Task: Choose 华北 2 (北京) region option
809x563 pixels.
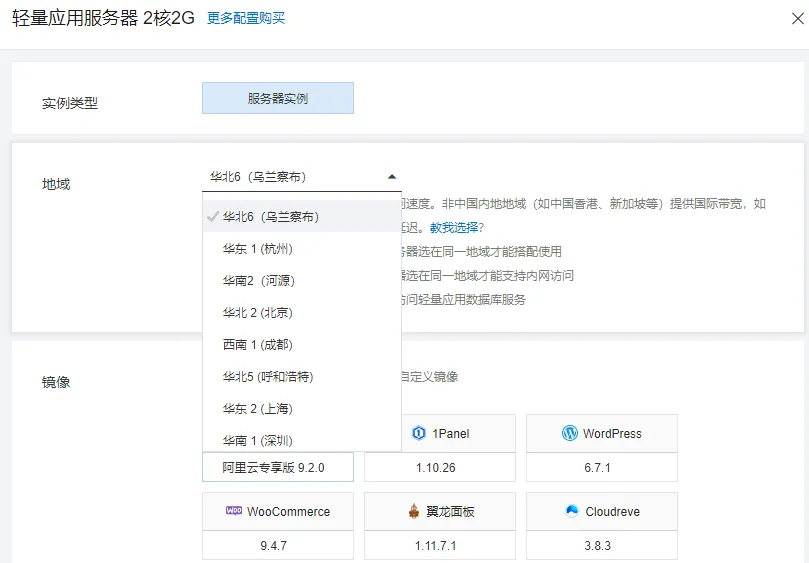Action: [302, 313]
